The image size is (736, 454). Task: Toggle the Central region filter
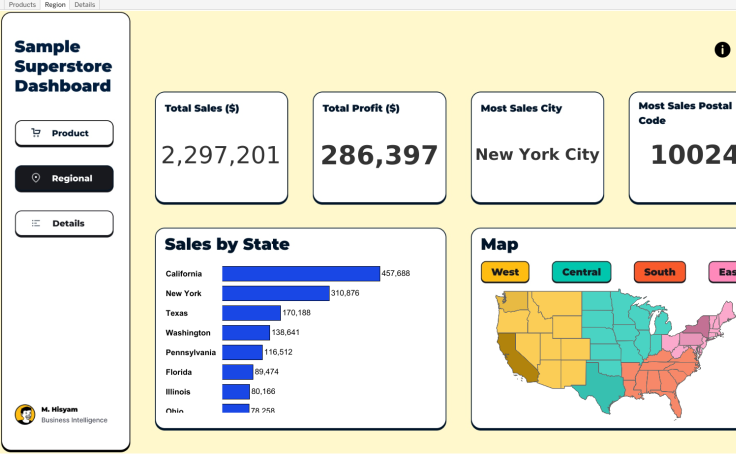pos(581,272)
